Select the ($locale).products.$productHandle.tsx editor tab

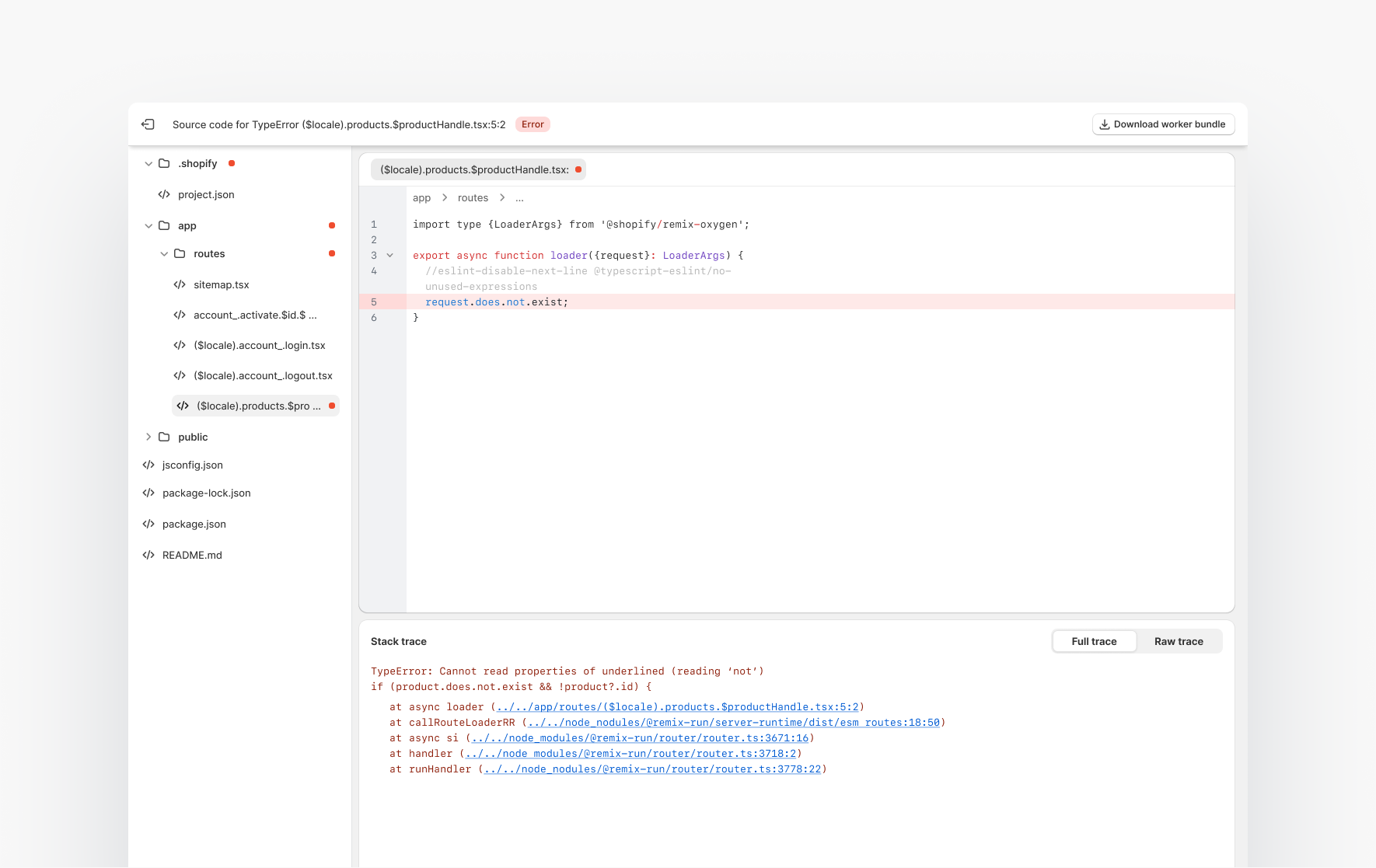pos(478,169)
